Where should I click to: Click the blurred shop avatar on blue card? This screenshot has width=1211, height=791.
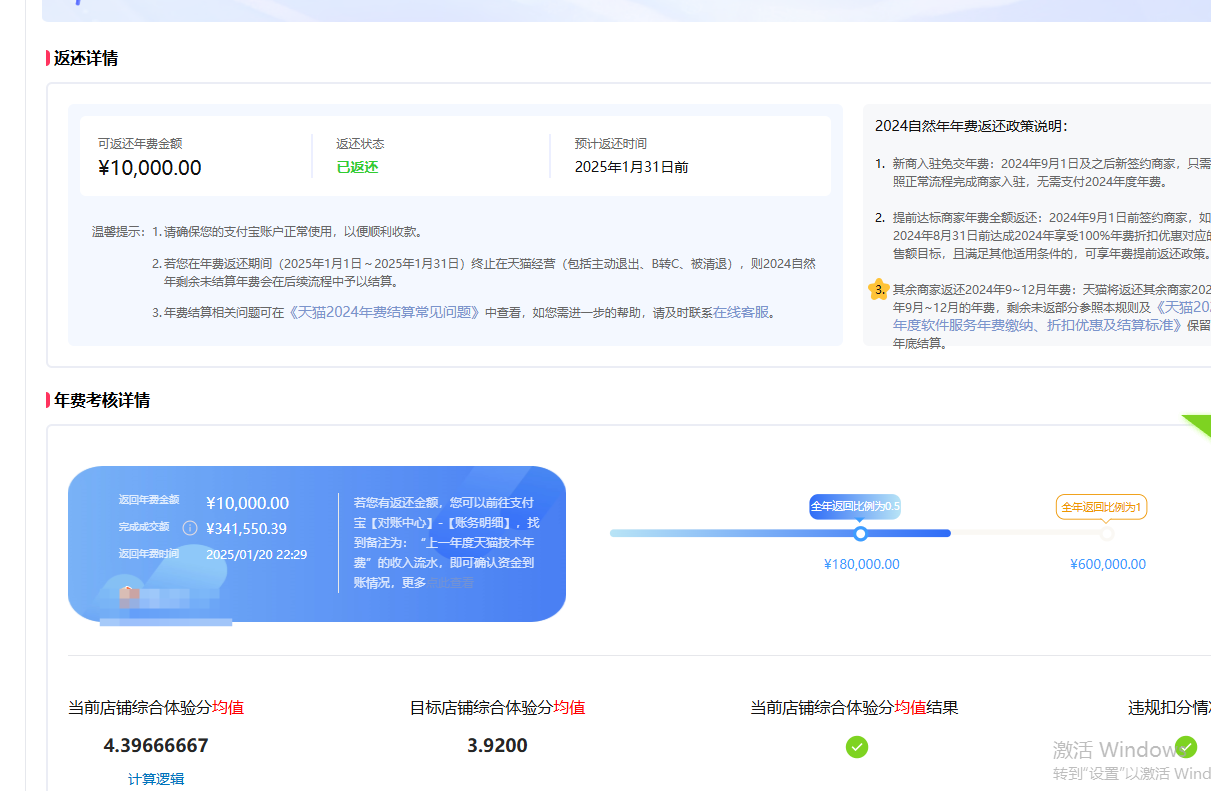[129, 598]
